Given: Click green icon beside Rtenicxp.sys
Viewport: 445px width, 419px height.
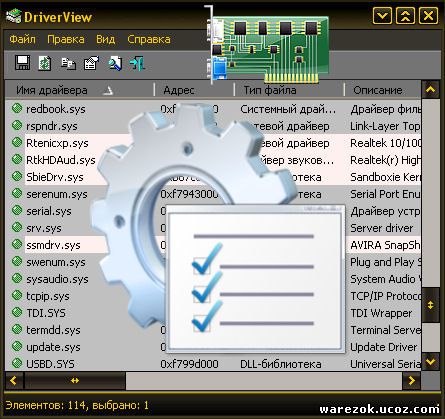Looking at the screenshot, I should coord(17,142).
